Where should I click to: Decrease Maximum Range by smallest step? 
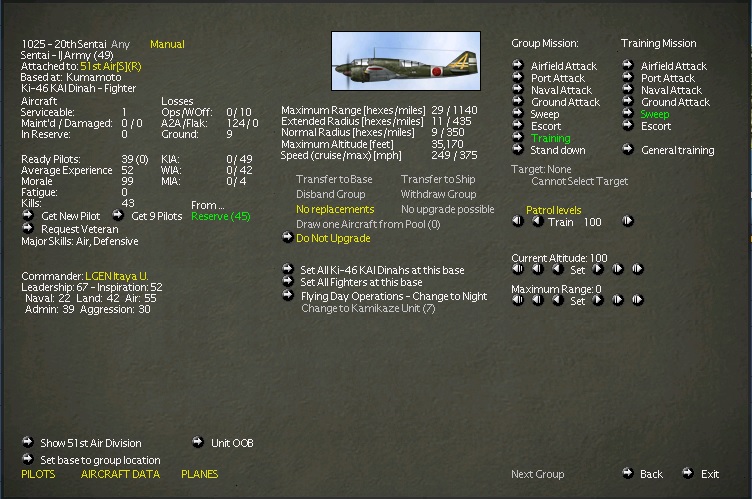[x=558, y=300]
